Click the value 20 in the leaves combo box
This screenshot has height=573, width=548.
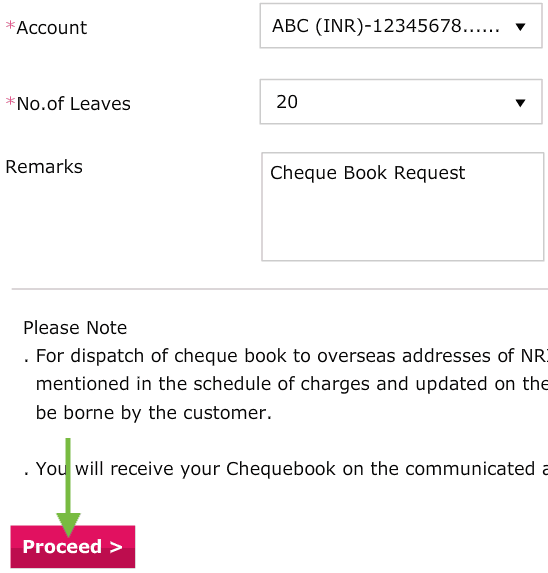pyautogui.click(x=287, y=102)
